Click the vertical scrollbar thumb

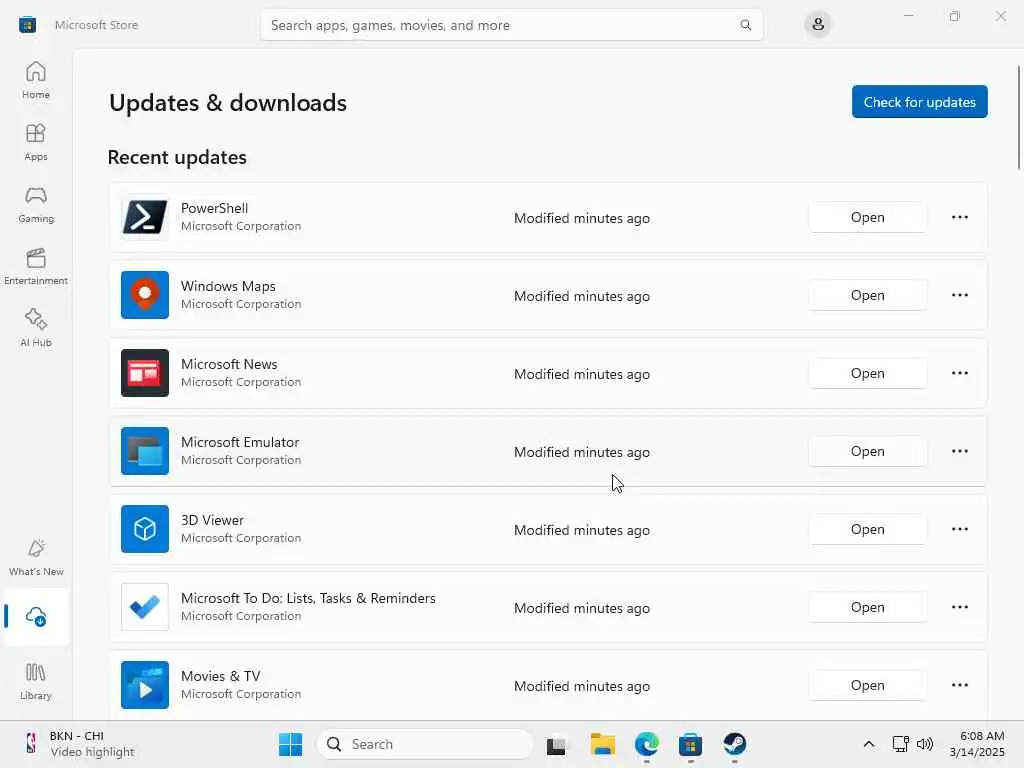[1019, 118]
